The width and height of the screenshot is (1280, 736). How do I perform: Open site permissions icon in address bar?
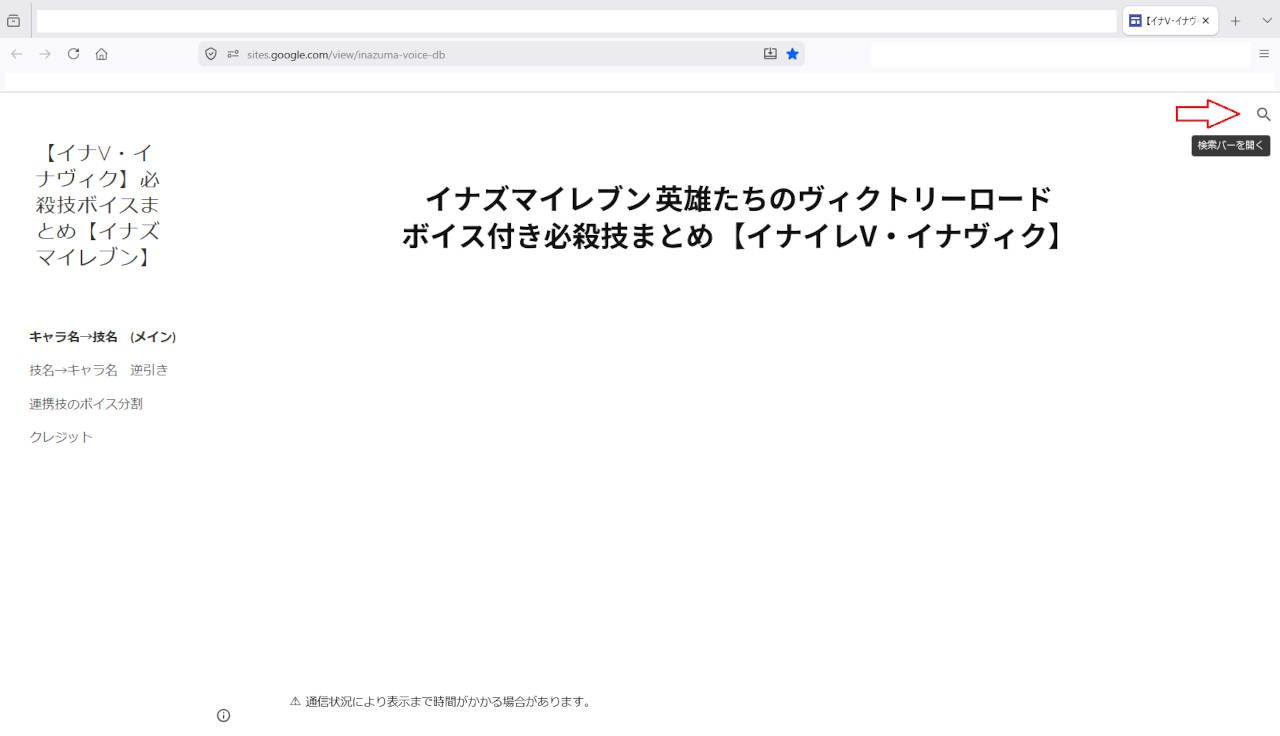pos(233,54)
